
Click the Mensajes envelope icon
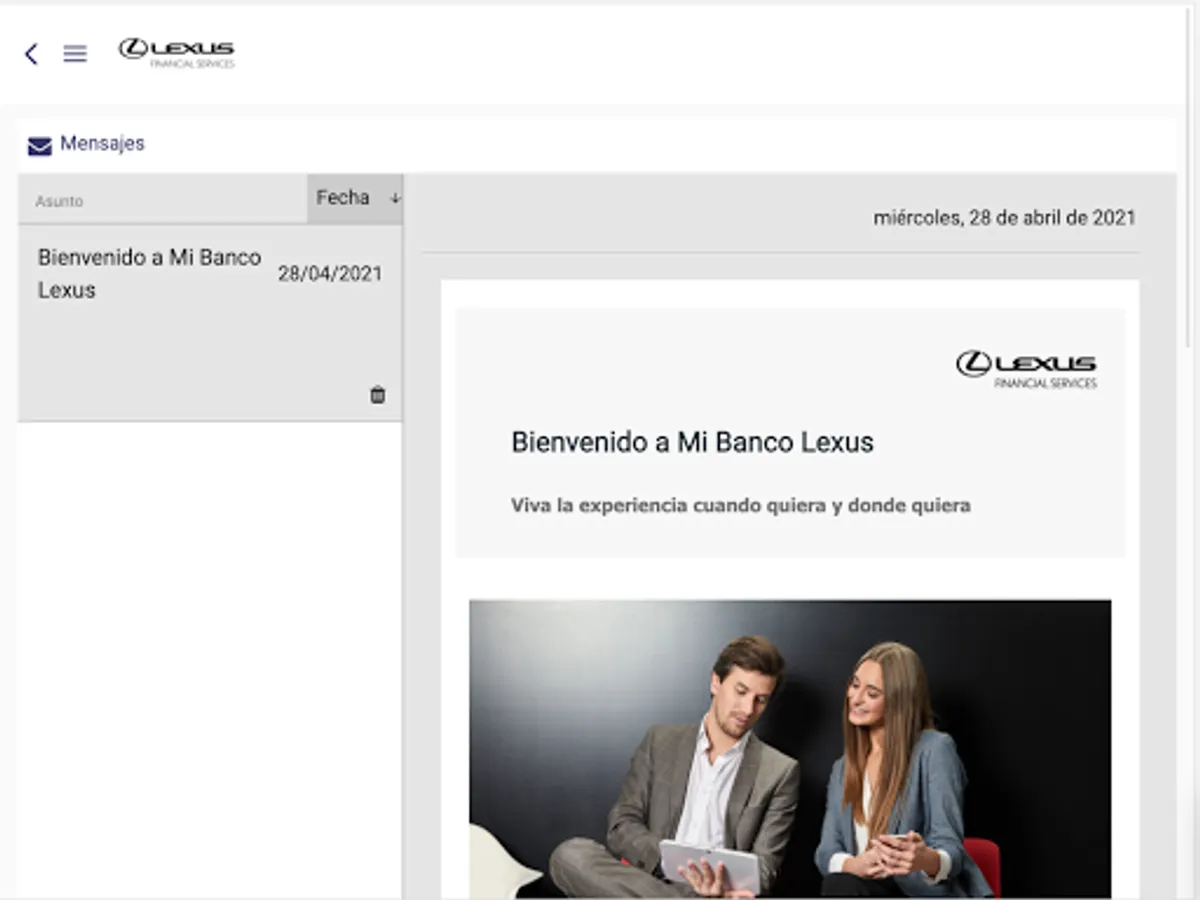tap(40, 147)
